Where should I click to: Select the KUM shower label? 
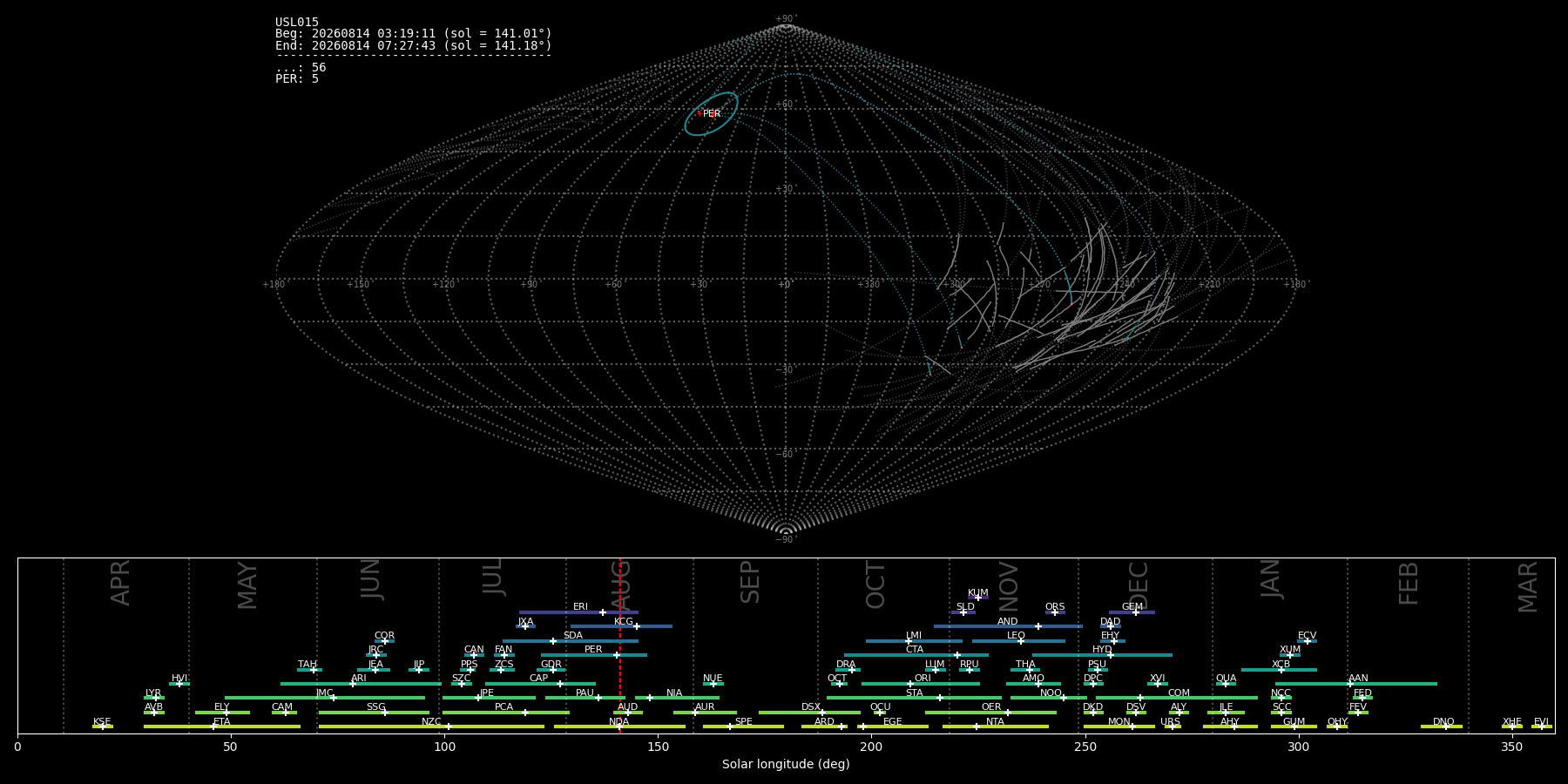tap(977, 593)
